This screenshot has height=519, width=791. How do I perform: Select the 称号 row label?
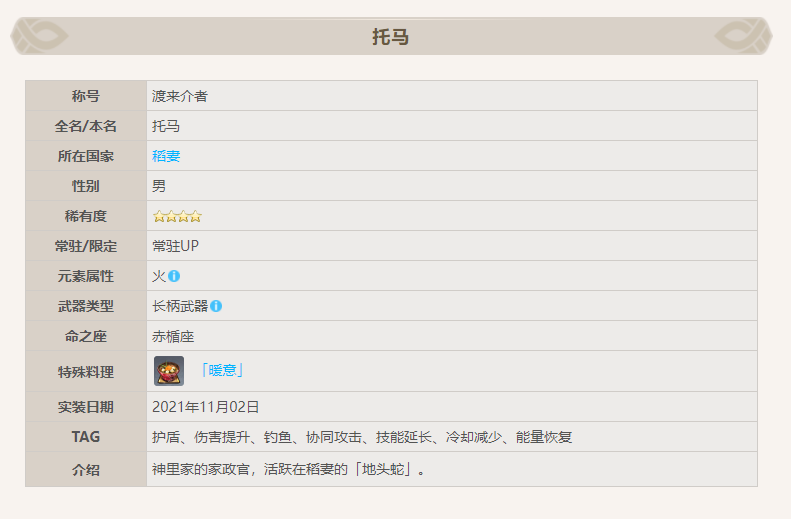86,96
